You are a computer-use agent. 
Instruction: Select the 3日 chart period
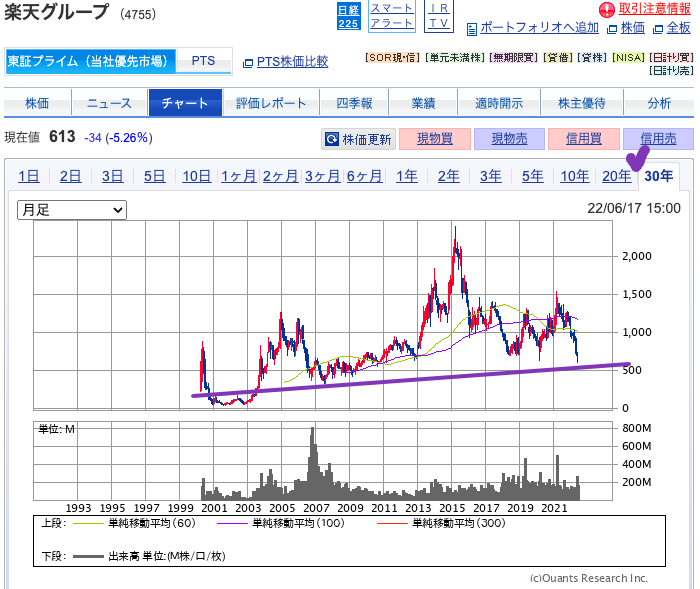pyautogui.click(x=112, y=176)
